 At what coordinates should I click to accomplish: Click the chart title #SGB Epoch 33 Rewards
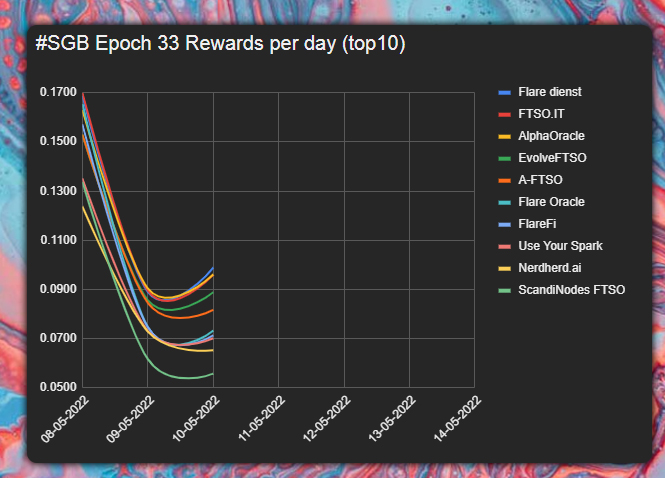(x=221, y=44)
